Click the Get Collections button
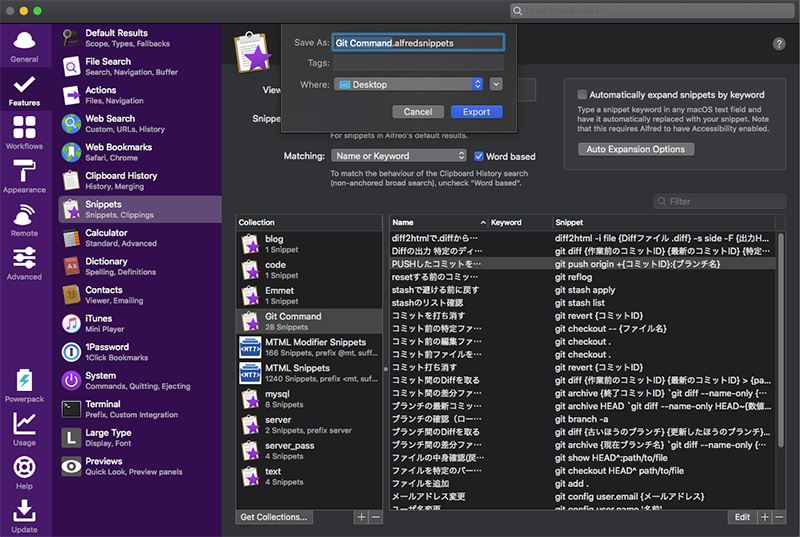 [274, 517]
